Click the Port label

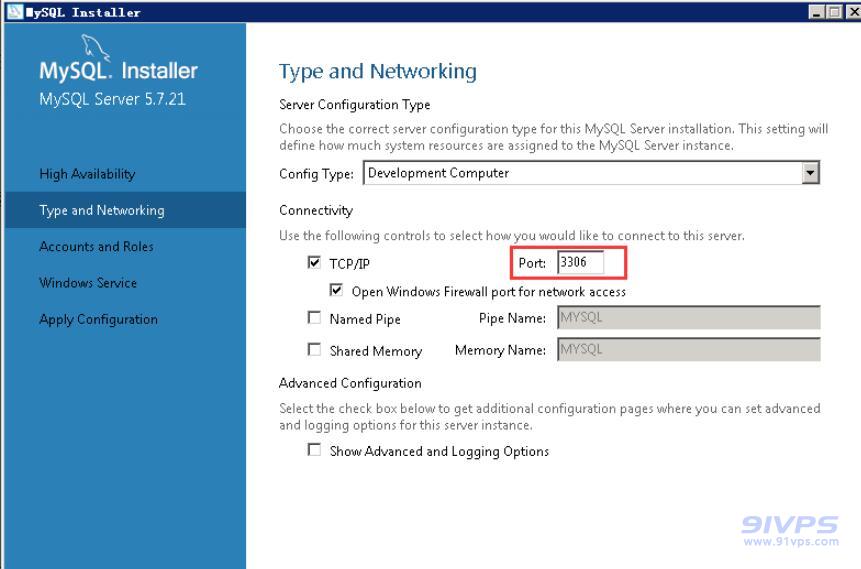(x=532, y=263)
